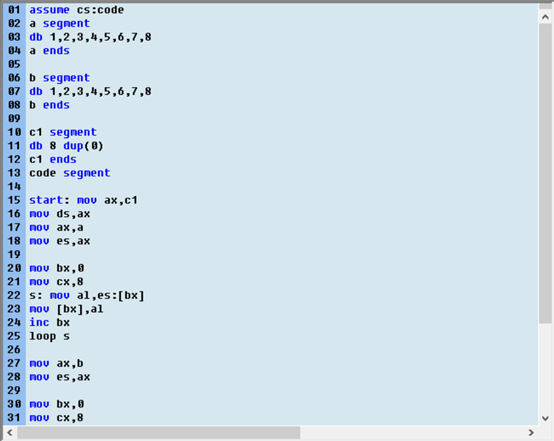Click 'loop s' on line 25
This screenshot has height=441, width=554.
coord(49,336)
